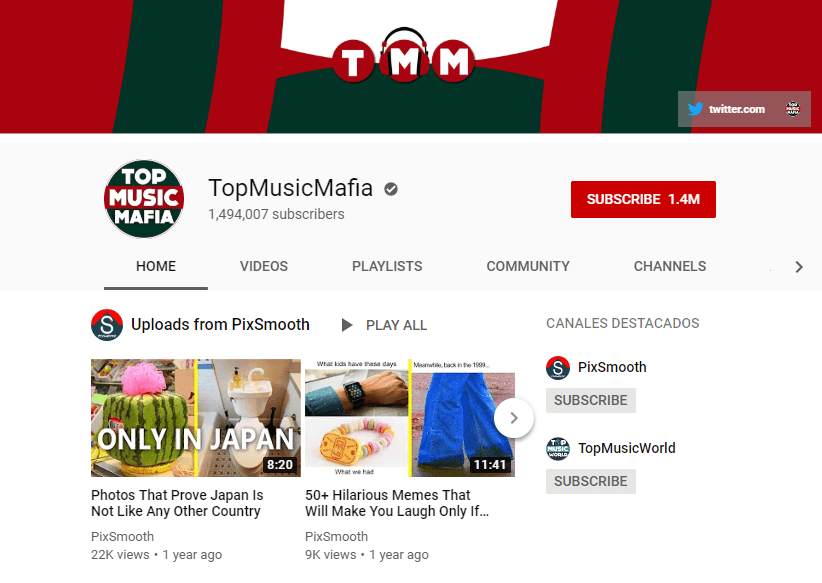
Task: Go to the Community tab
Action: tap(528, 266)
